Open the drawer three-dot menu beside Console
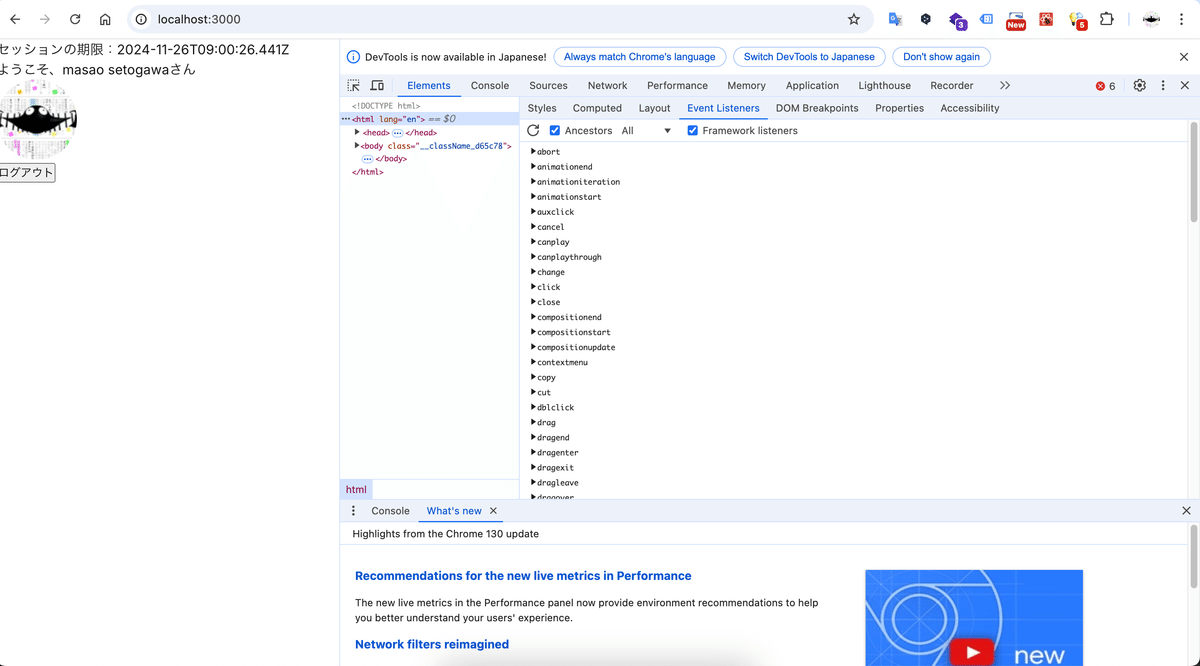The image size is (1200, 666). (x=353, y=511)
